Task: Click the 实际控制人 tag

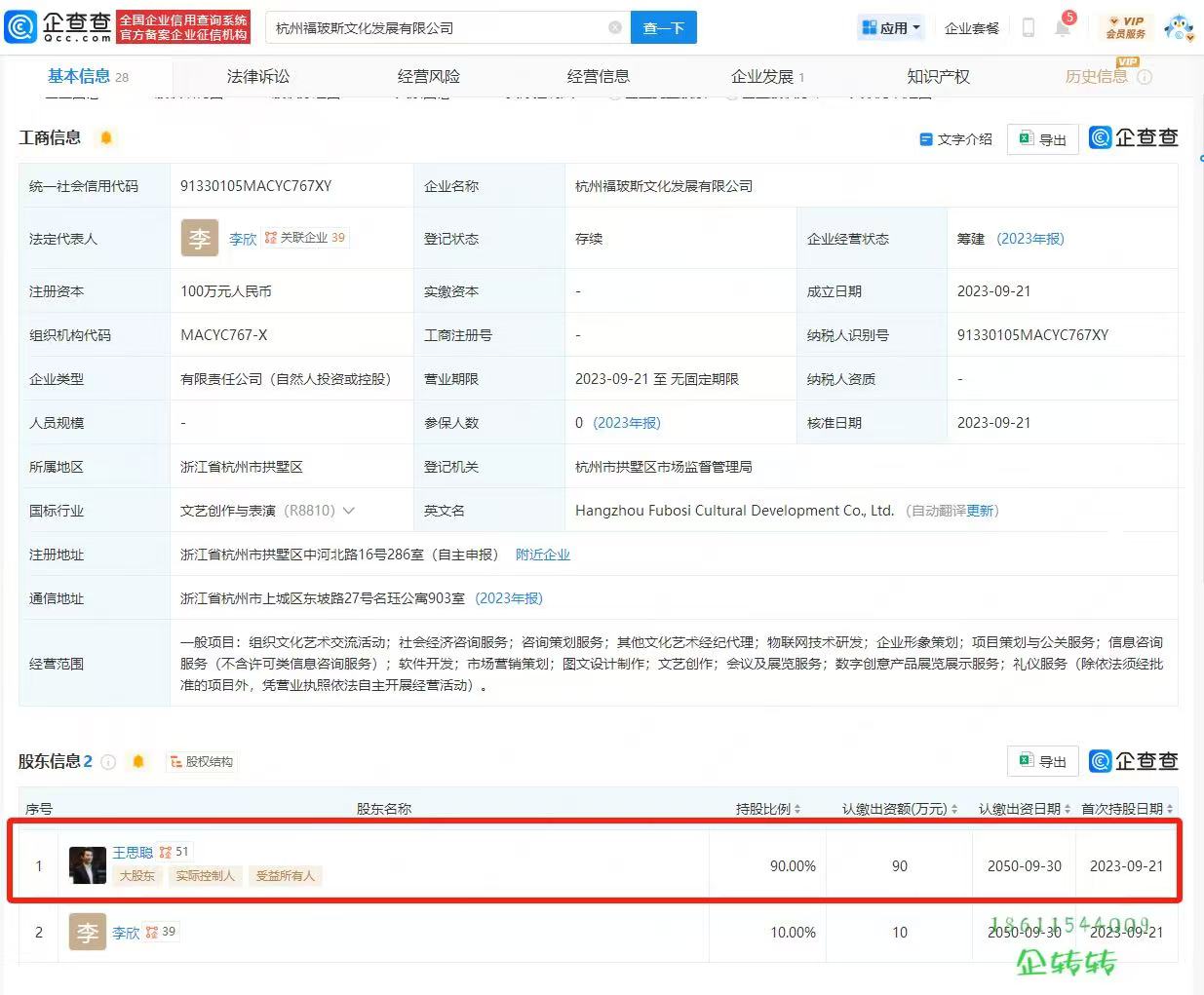Action: [x=205, y=876]
